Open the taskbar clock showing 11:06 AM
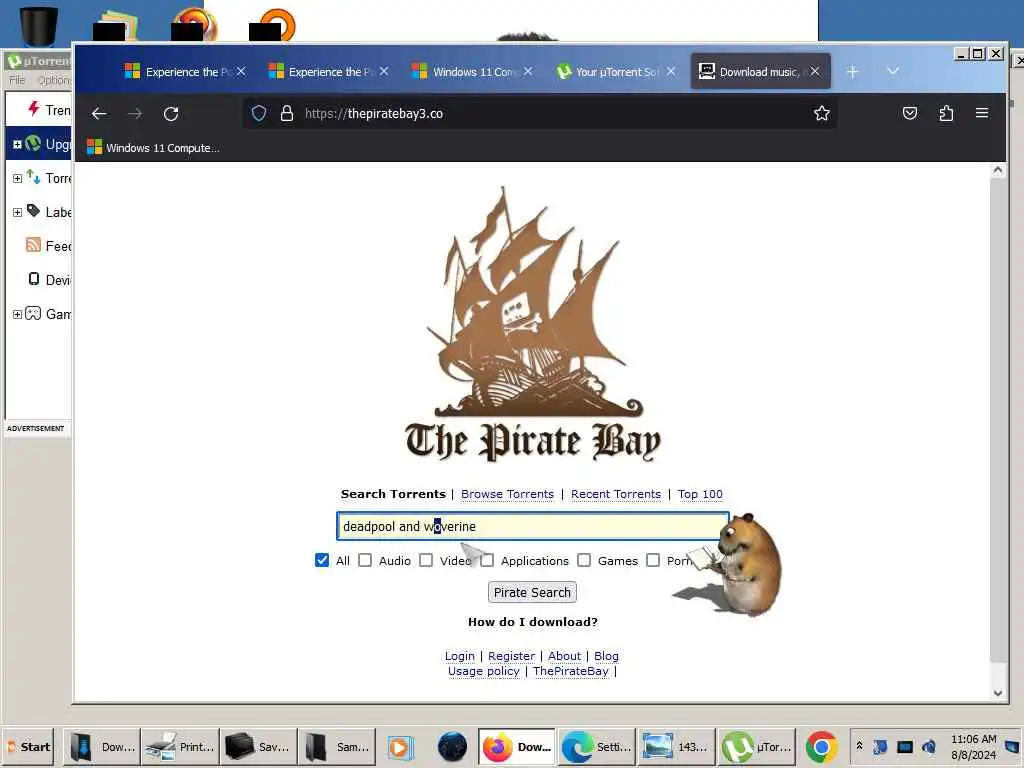This screenshot has height=768, width=1024. point(974,747)
